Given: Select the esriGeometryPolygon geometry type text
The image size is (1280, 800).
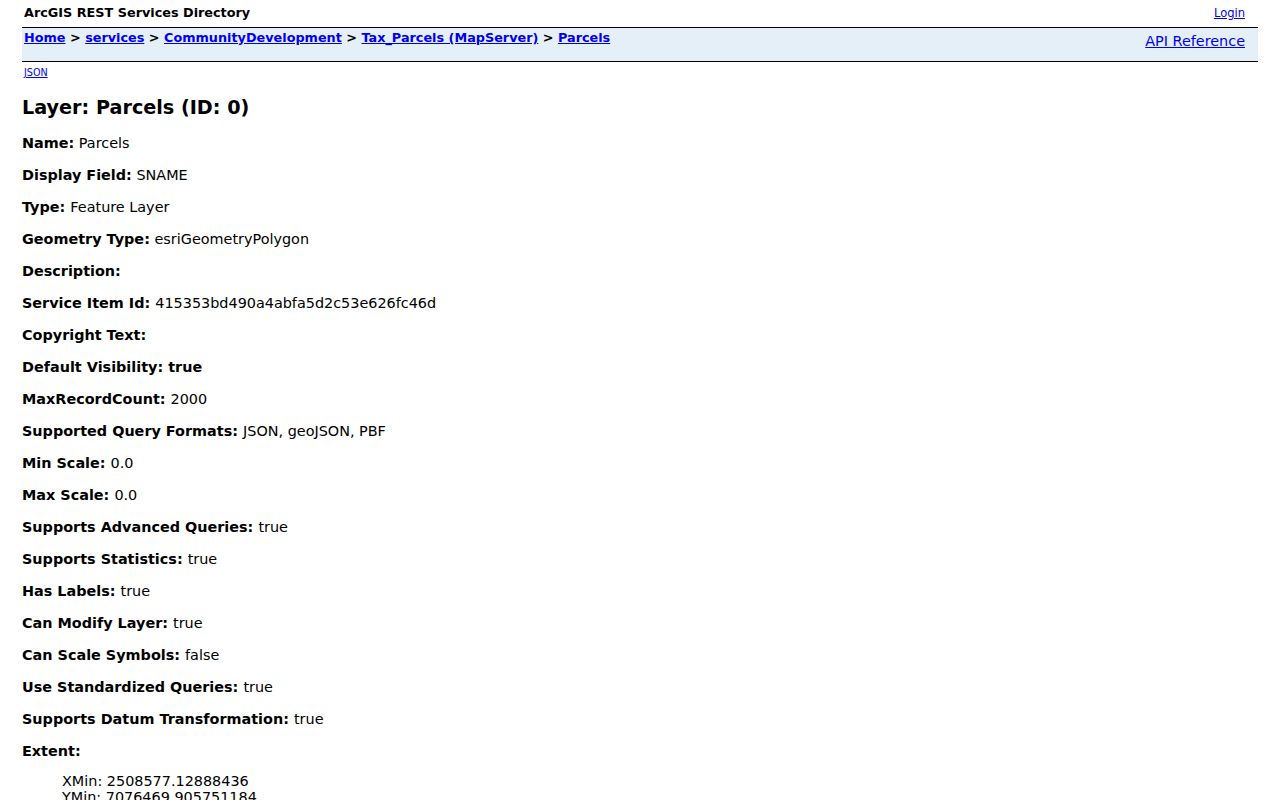Looking at the screenshot, I should point(232,239).
